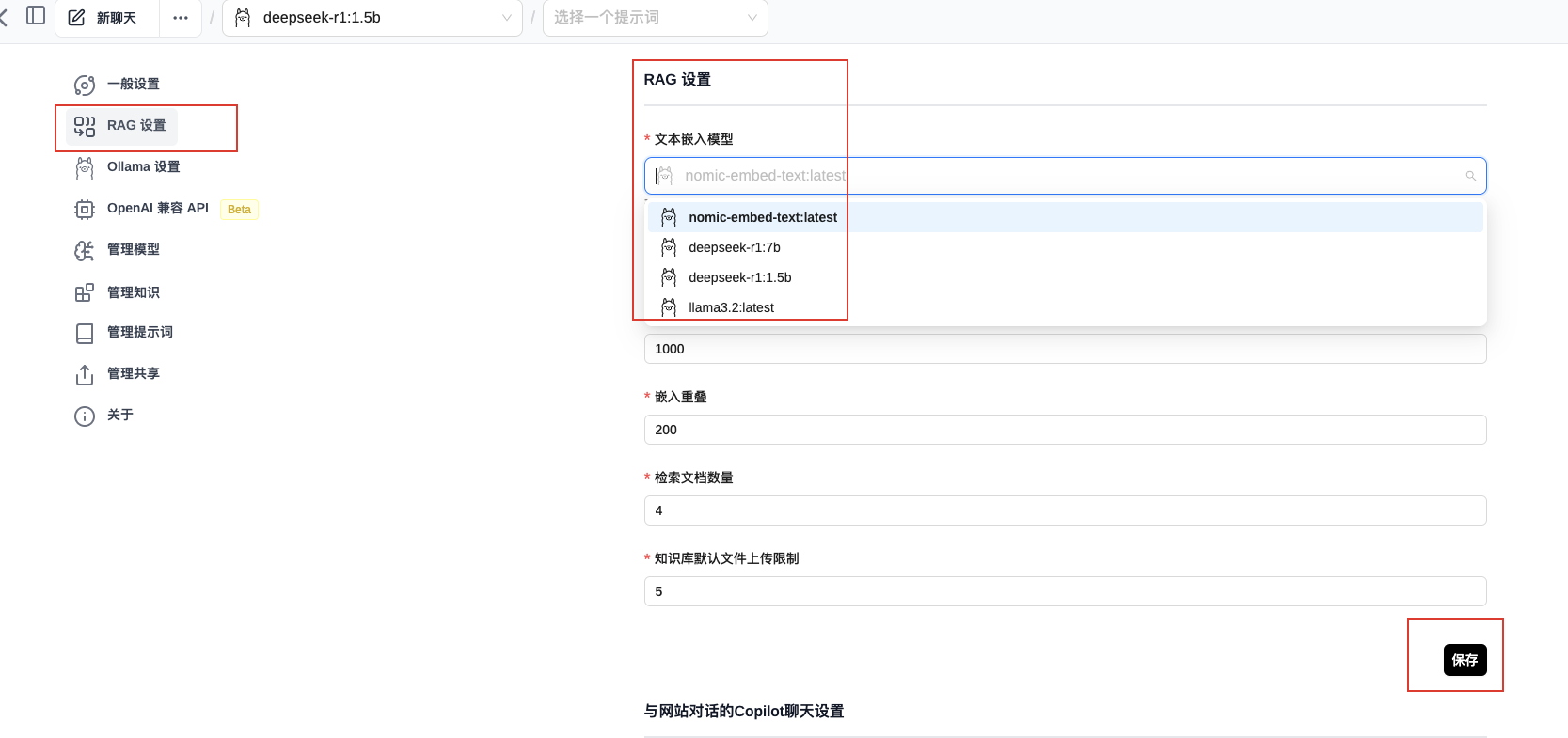Click the 嵌入重叠 field showing 200
1568x738 pixels.
coord(1065,430)
